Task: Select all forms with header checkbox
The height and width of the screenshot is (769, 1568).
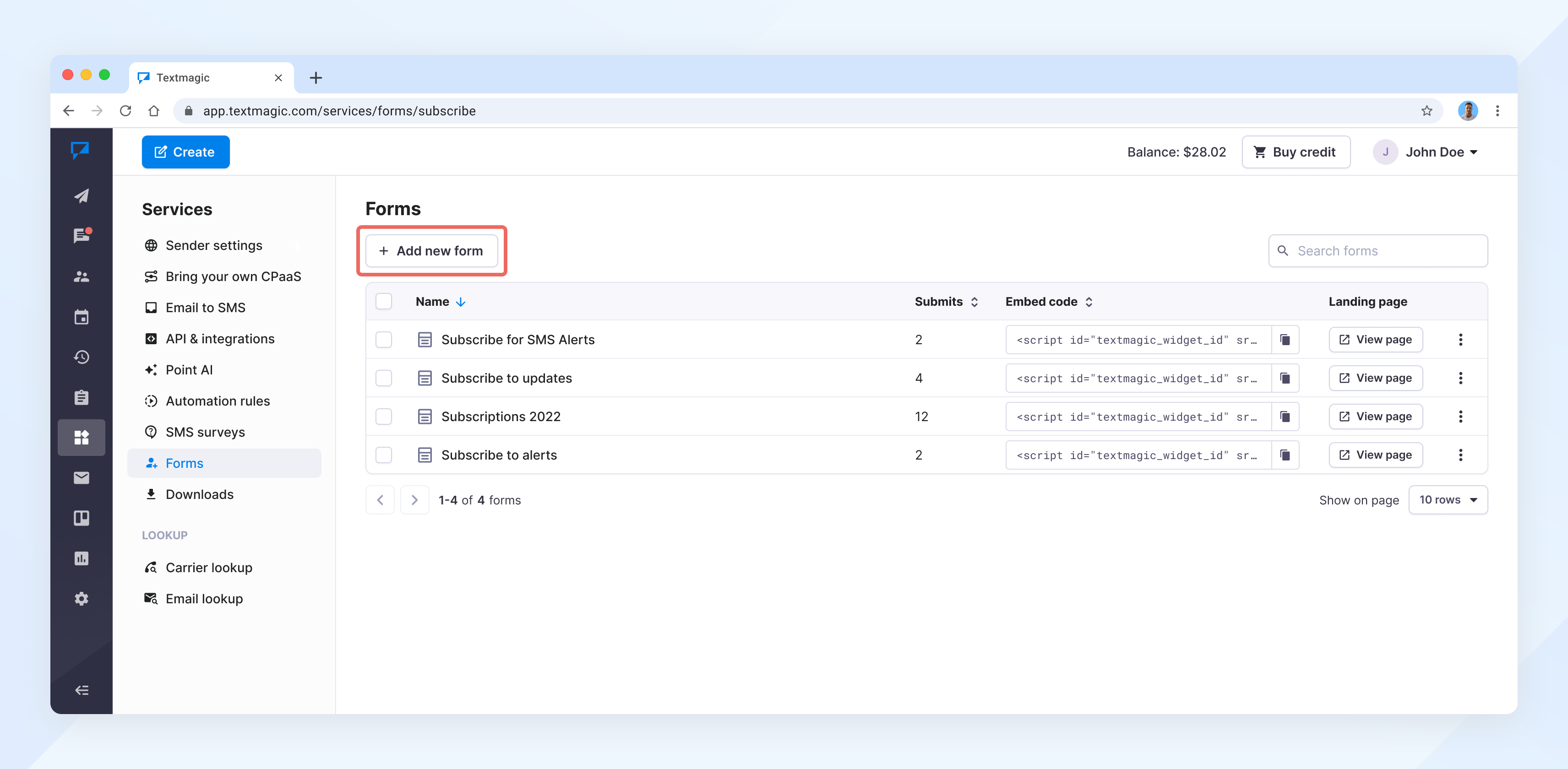Action: pos(383,301)
